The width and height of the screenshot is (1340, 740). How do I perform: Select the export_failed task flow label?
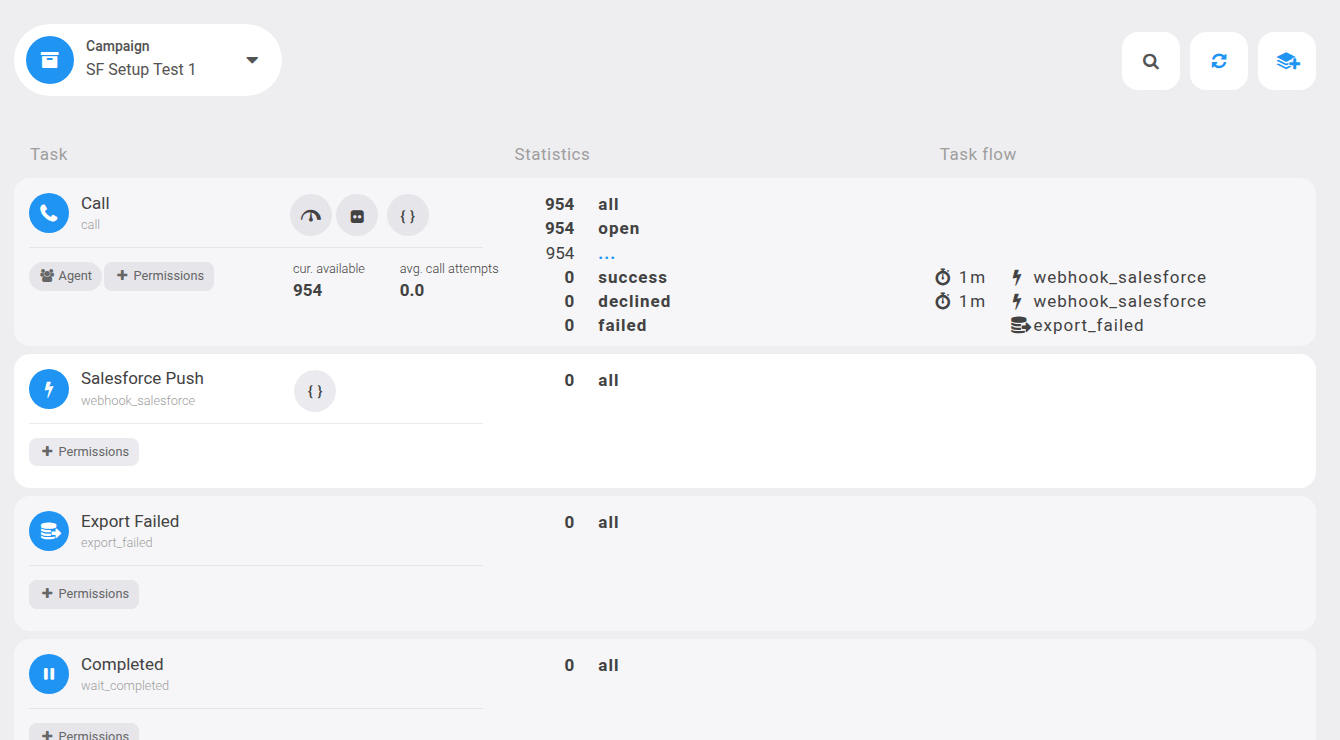point(1088,325)
